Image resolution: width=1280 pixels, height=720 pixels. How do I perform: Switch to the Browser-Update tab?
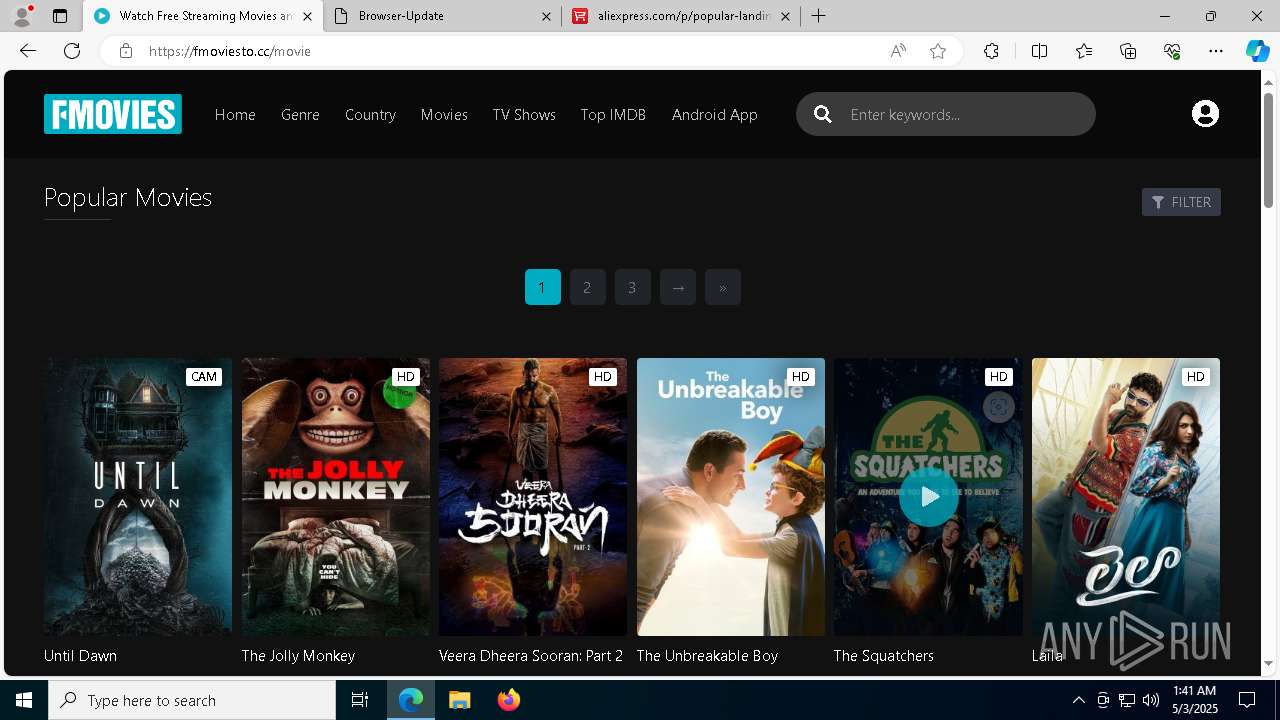pyautogui.click(x=442, y=16)
